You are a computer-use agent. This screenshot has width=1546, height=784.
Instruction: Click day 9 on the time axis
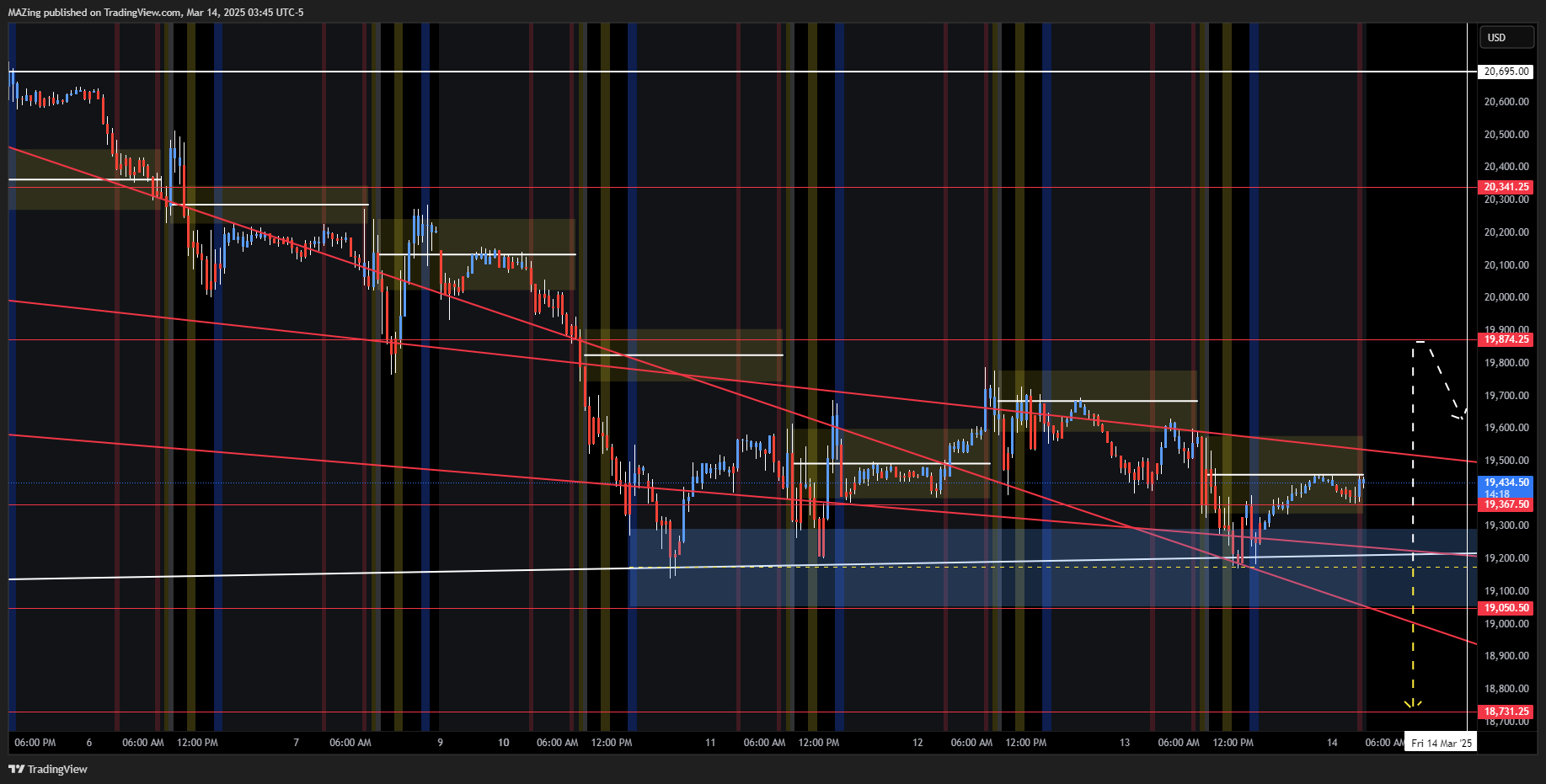pyautogui.click(x=441, y=743)
